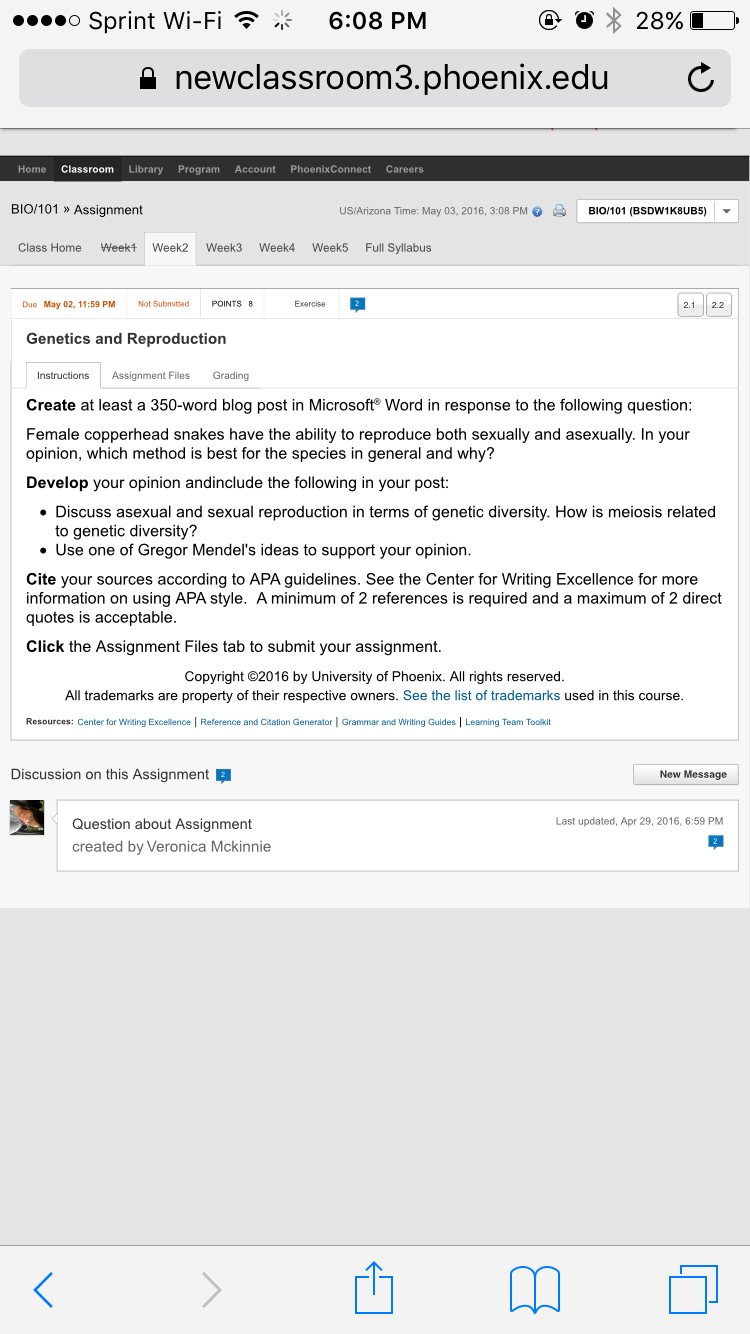Go to Week3 tab

224,248
